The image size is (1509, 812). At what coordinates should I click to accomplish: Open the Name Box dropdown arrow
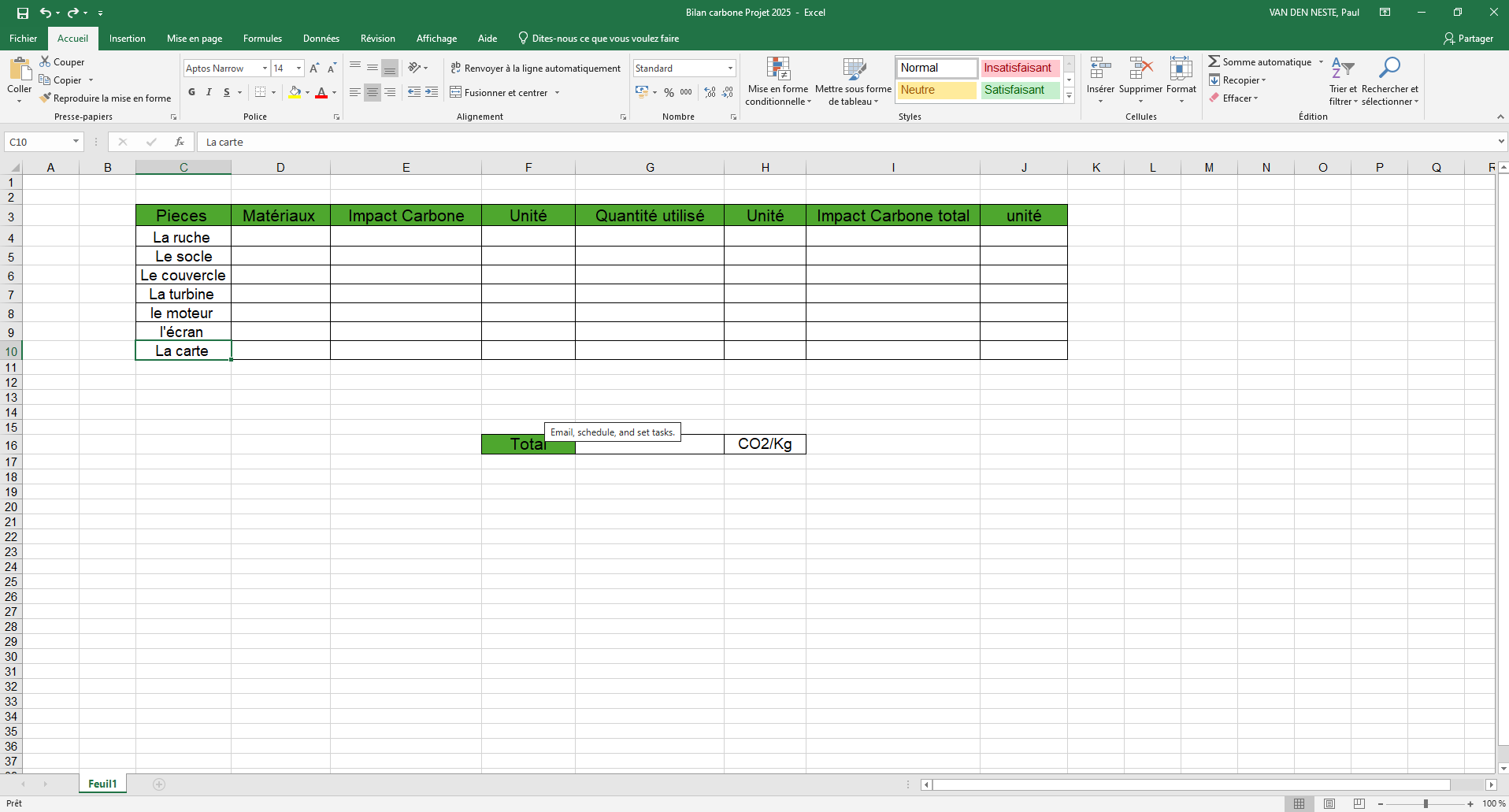click(76, 142)
